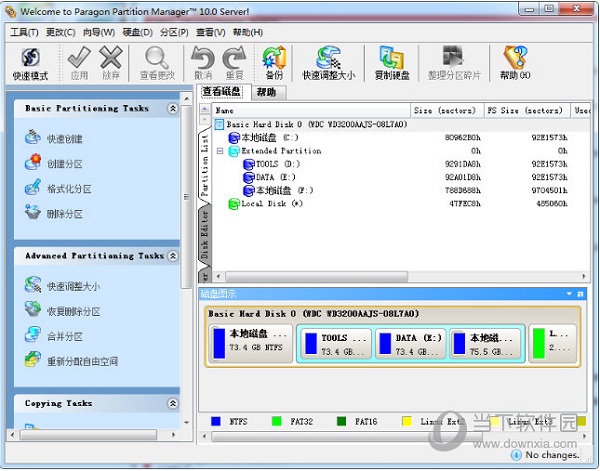
Task: Open 查看更改 magnifier icon
Action: pyautogui.click(x=157, y=63)
